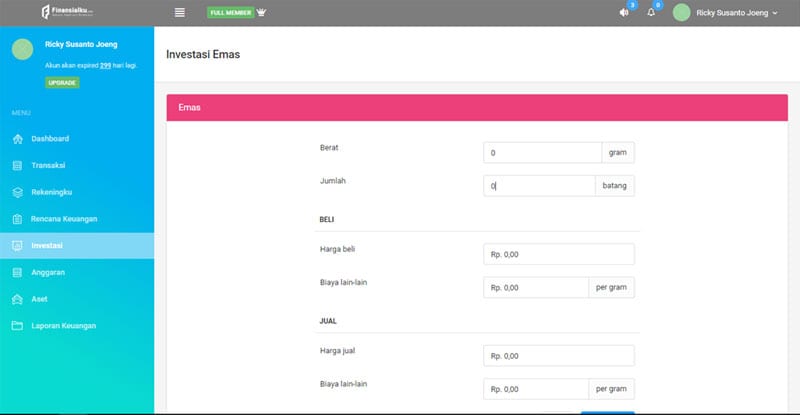The image size is (800, 415).
Task: Click the top-right user avatar
Action: click(x=682, y=12)
